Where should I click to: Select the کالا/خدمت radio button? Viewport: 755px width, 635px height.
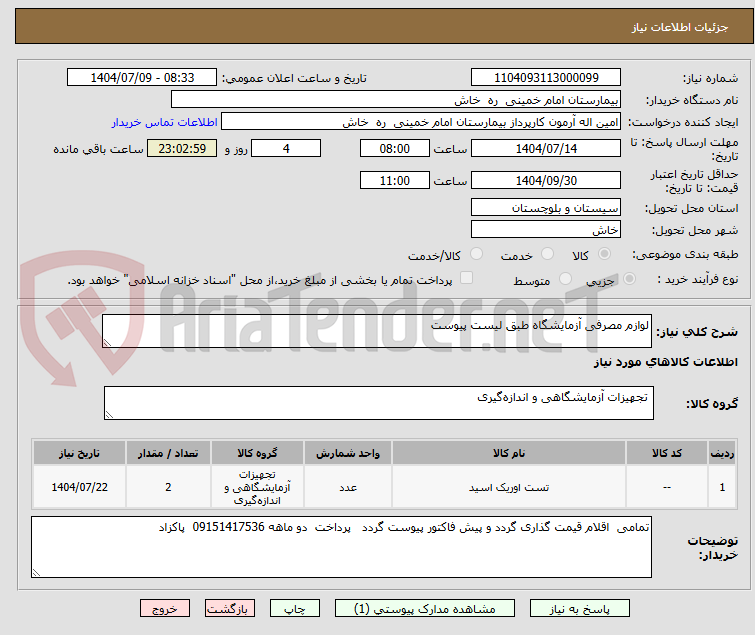click(476, 254)
